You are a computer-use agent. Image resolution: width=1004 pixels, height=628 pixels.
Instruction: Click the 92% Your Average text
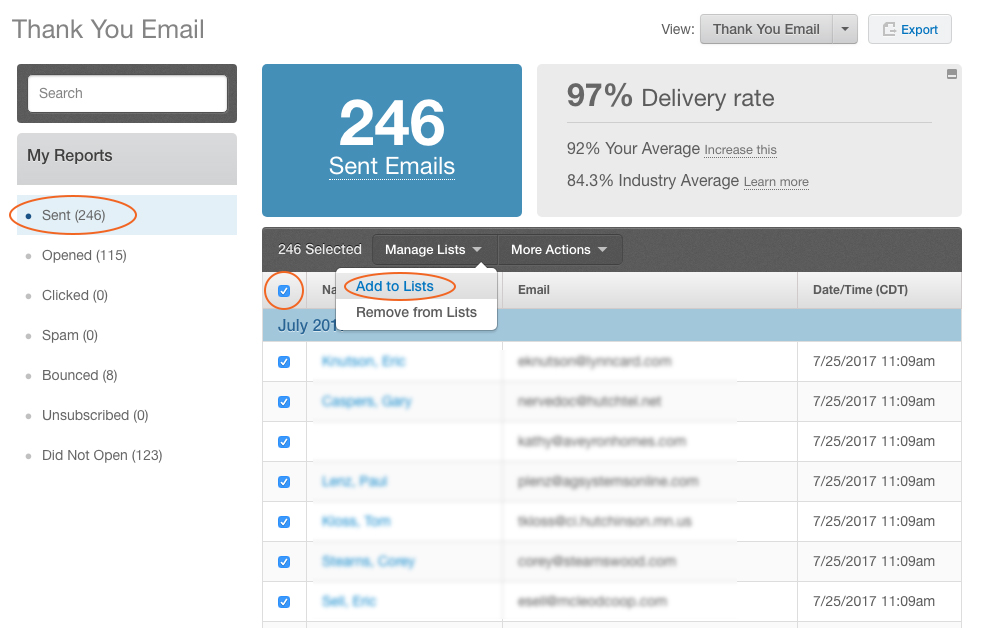tap(633, 149)
